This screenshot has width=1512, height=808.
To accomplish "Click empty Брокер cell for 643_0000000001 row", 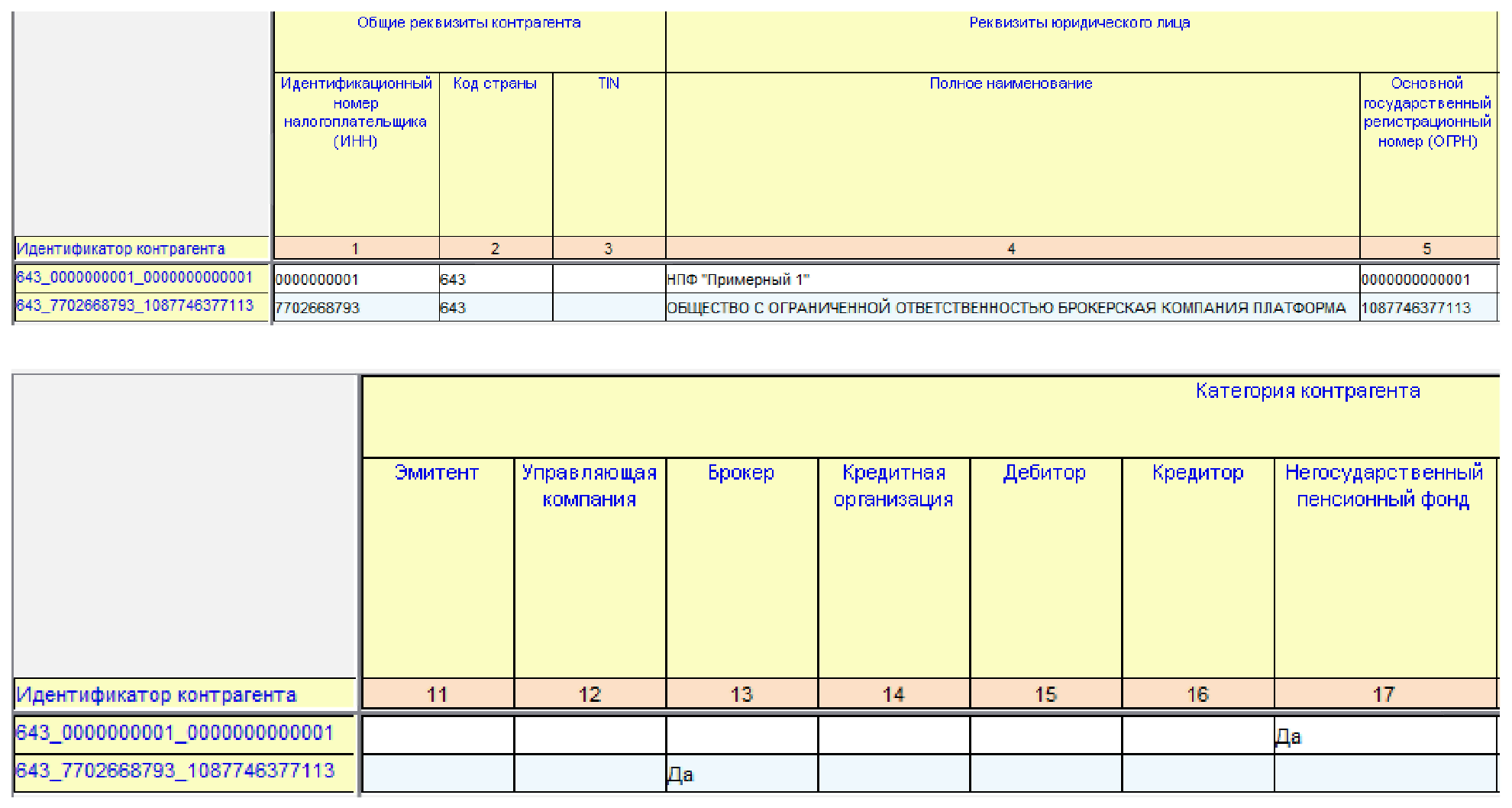I will click(x=741, y=735).
